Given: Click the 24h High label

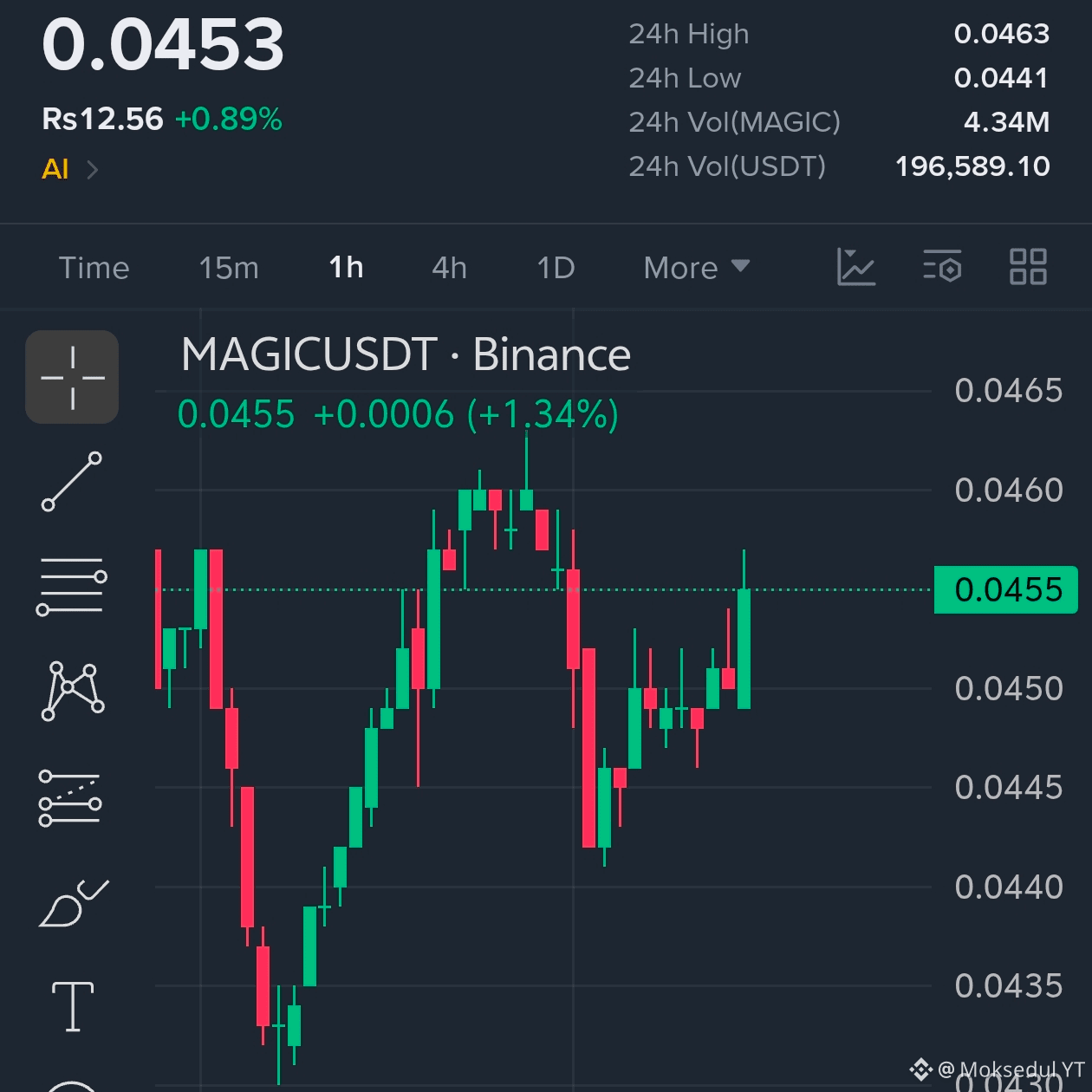Looking at the screenshot, I should (x=689, y=34).
